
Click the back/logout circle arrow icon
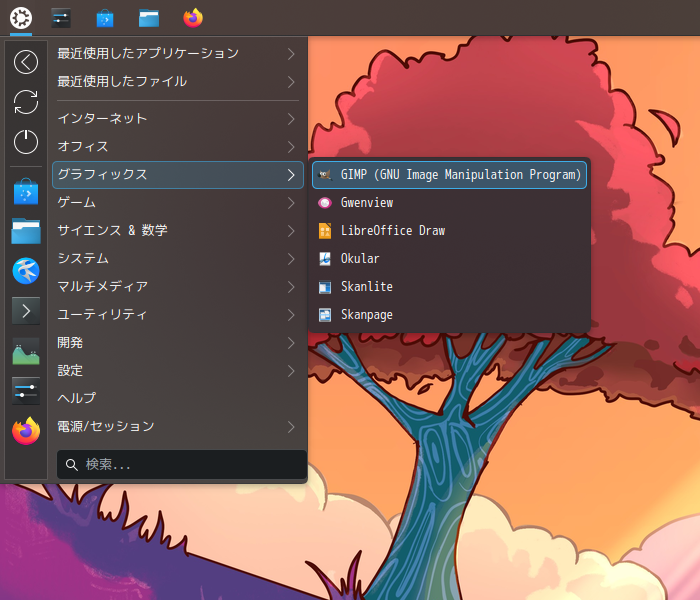click(26, 62)
